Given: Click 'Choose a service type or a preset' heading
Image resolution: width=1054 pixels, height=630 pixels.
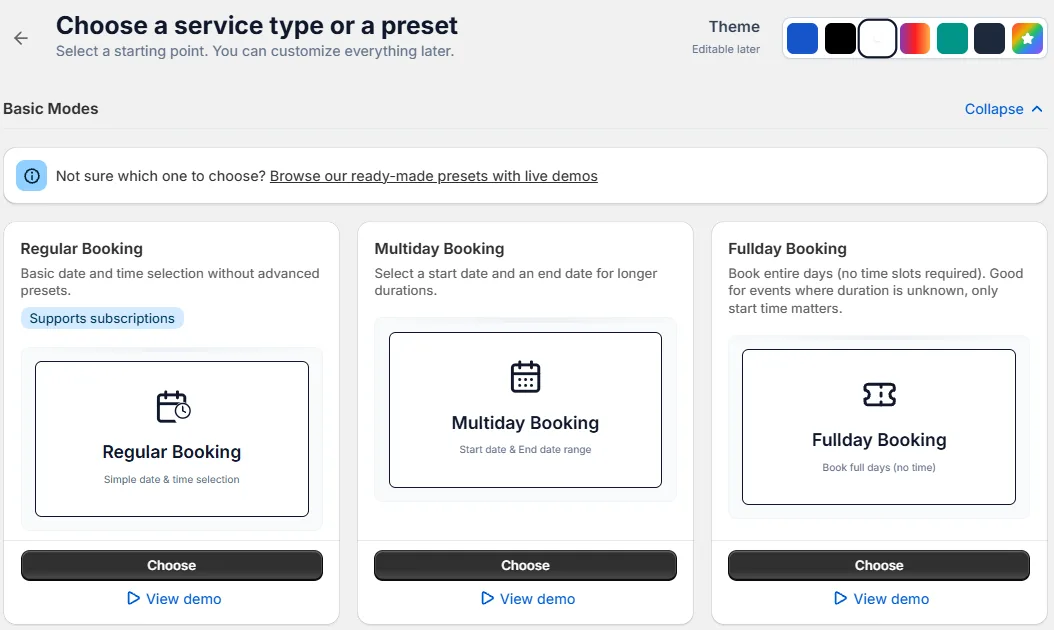Looking at the screenshot, I should pos(257,26).
